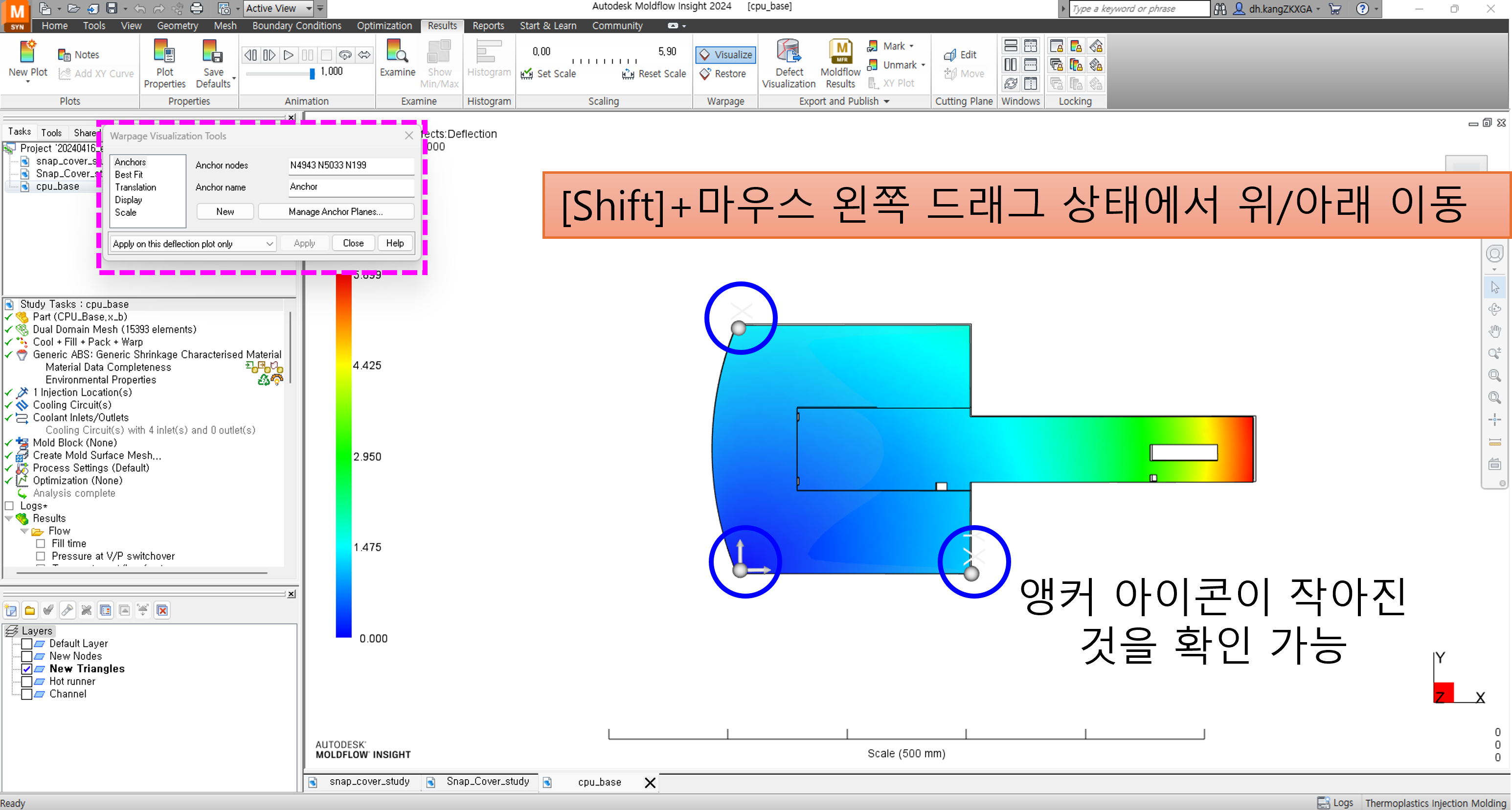Check the Default Layer checkbox
Image resolution: width=1512 pixels, height=810 pixels.
tap(26, 643)
